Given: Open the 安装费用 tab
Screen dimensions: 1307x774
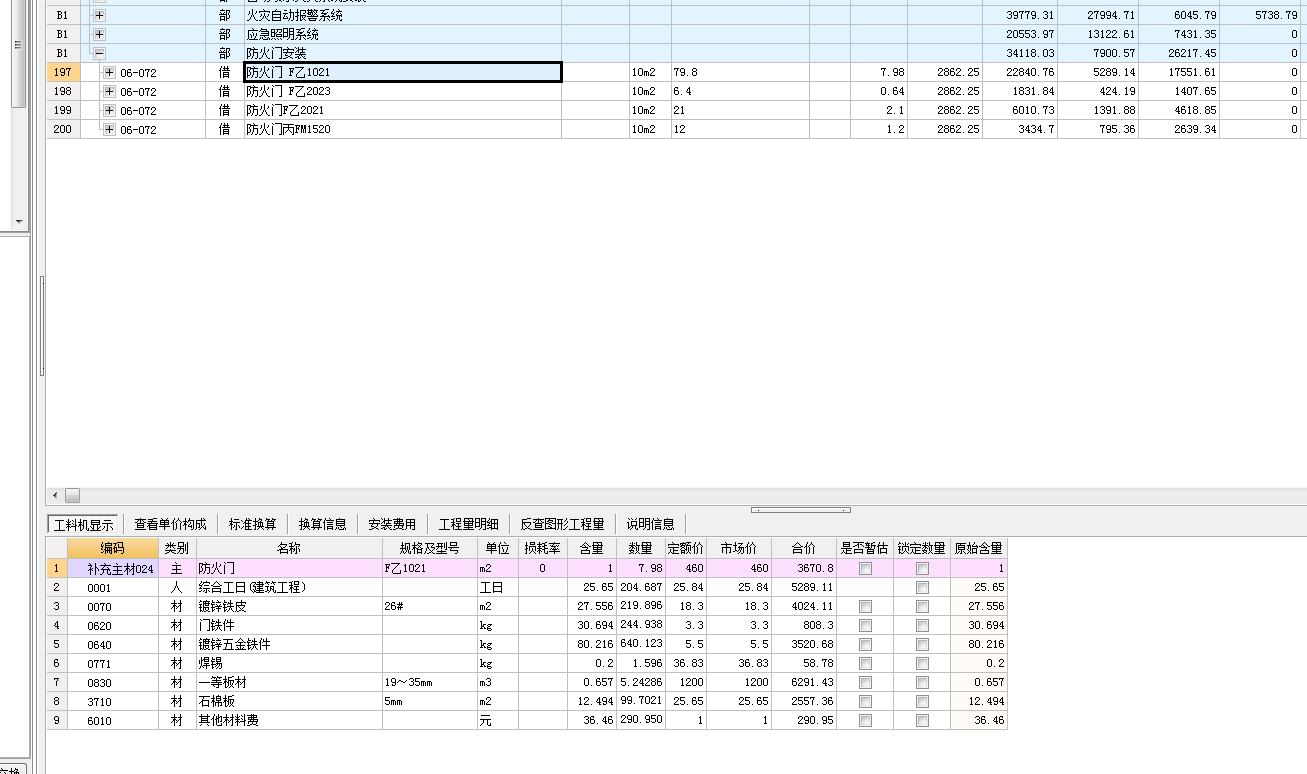Looking at the screenshot, I should pyautogui.click(x=392, y=524).
